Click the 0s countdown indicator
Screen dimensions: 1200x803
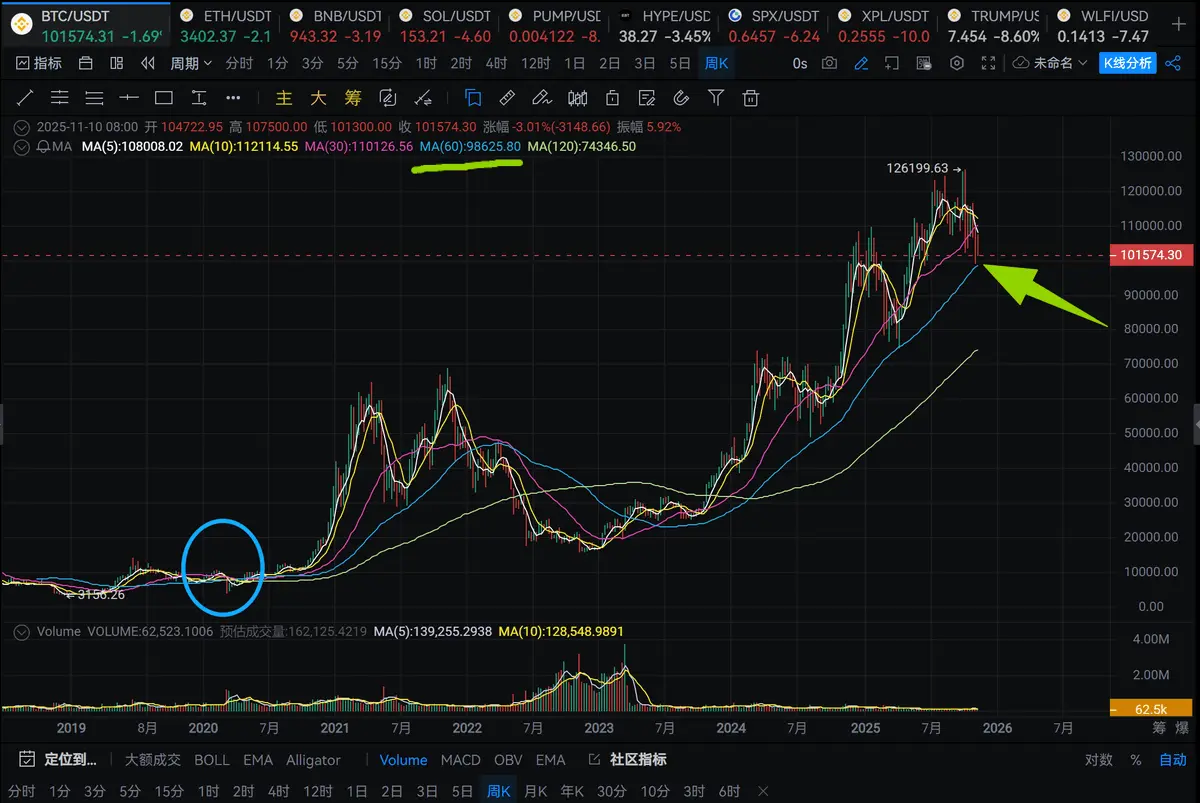[x=800, y=63]
